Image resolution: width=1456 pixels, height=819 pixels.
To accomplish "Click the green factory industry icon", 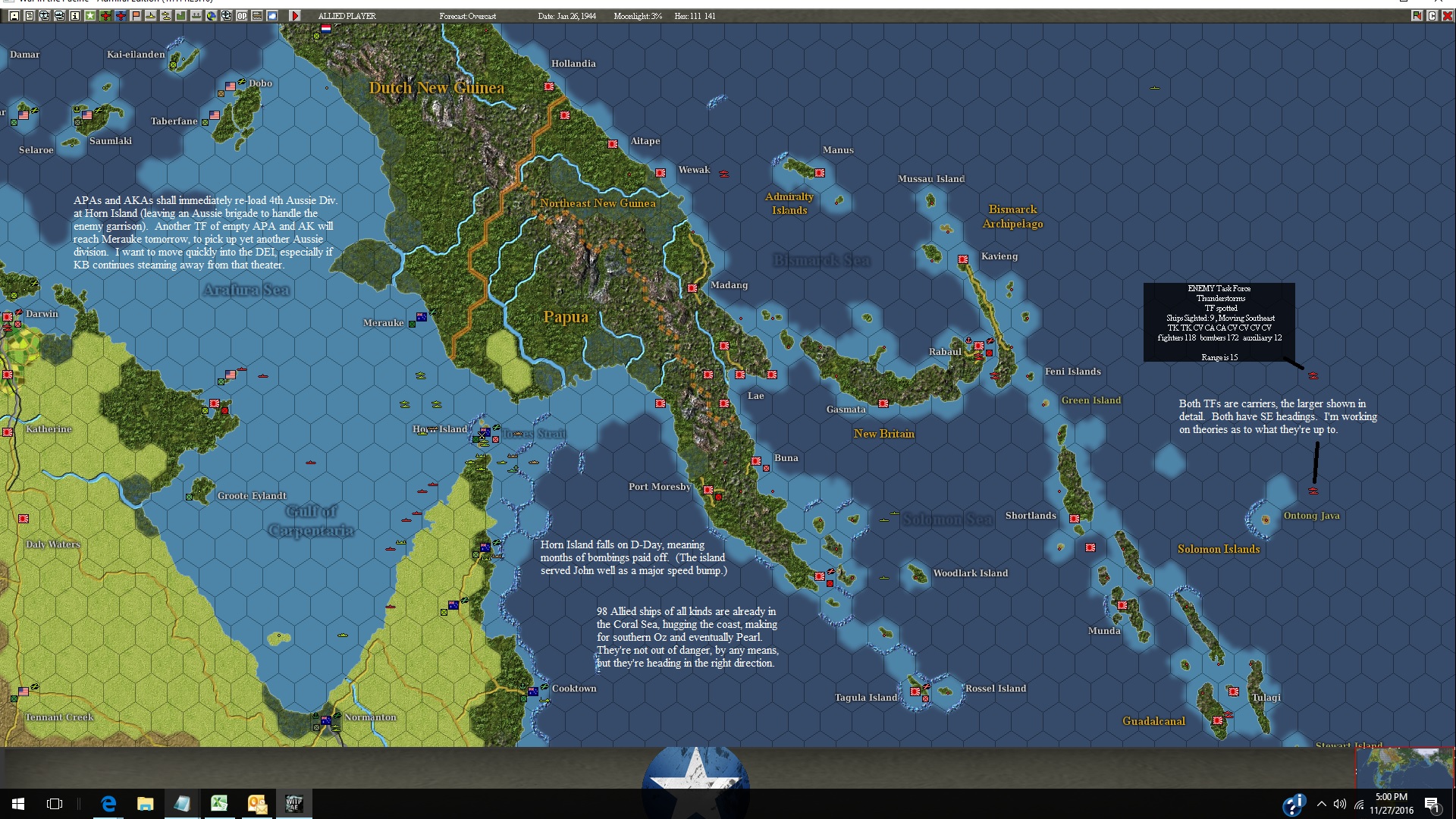I will coord(181,16).
